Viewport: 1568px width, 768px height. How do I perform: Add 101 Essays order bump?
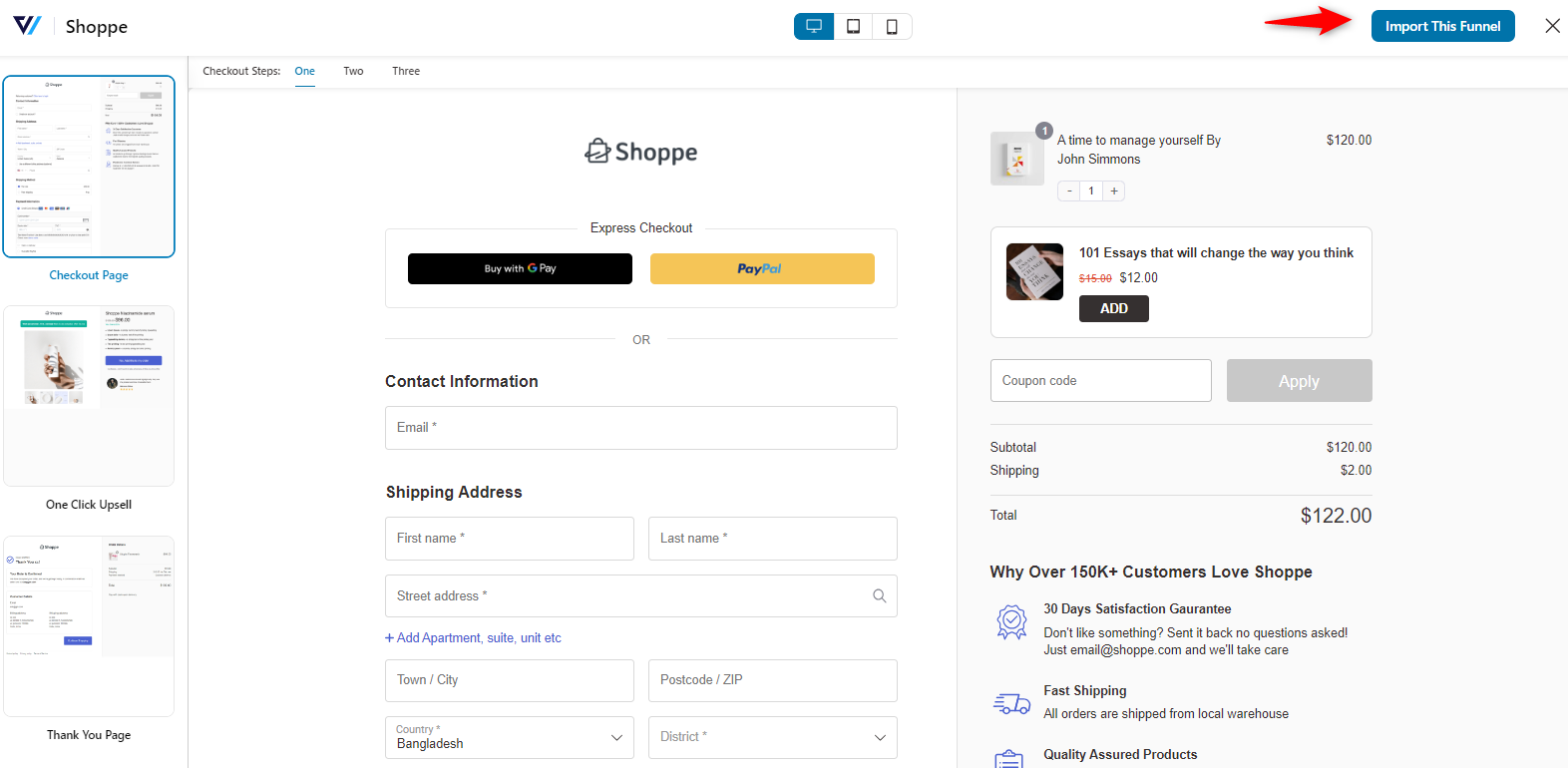[x=1114, y=309]
